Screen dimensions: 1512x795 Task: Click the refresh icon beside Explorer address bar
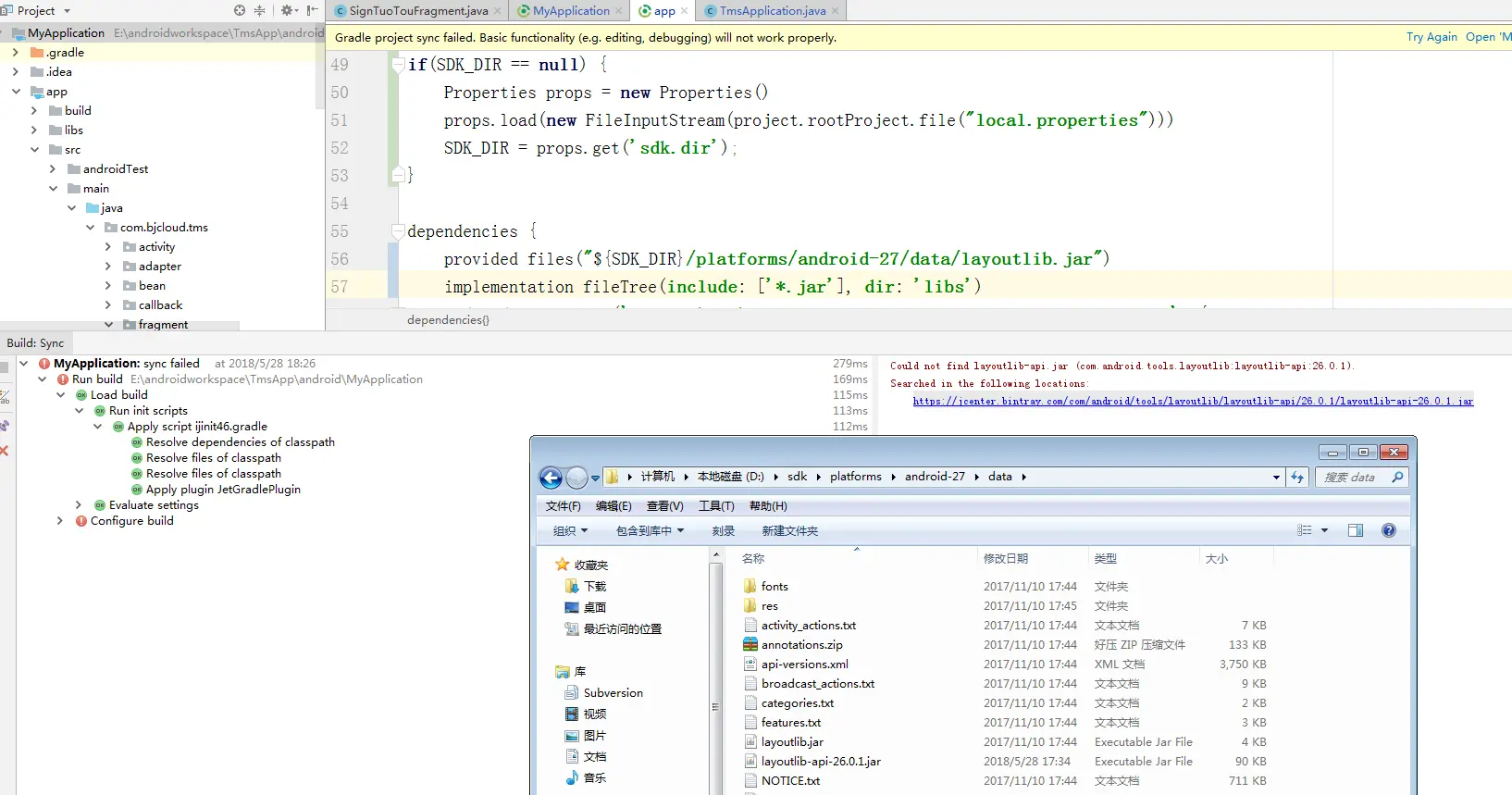(x=1297, y=477)
